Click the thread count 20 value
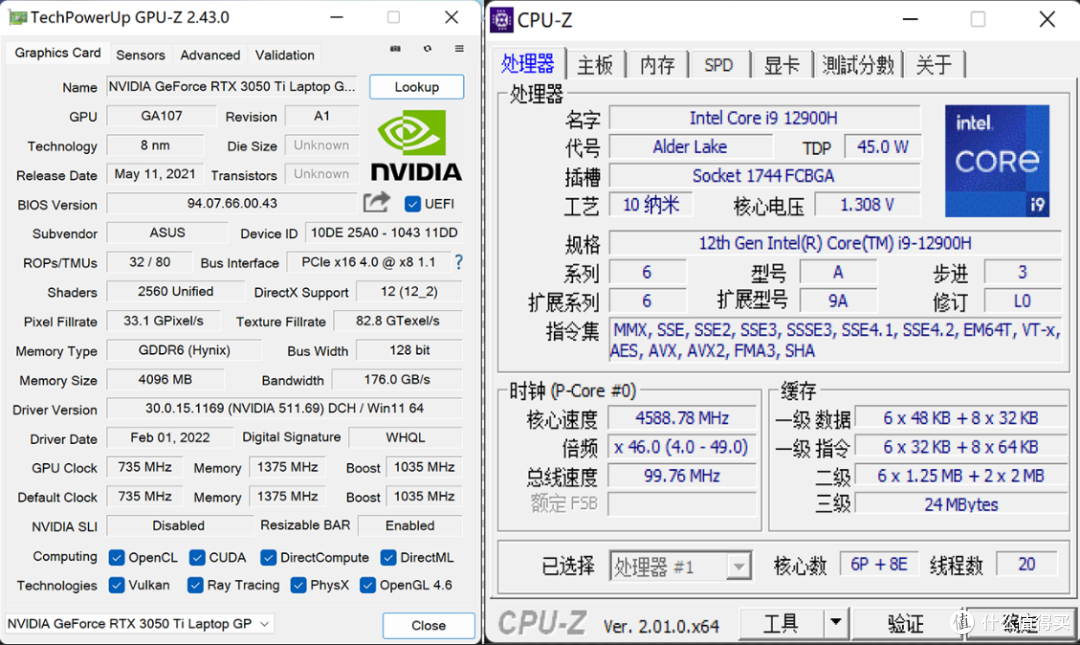1080x645 pixels. pos(1026,564)
